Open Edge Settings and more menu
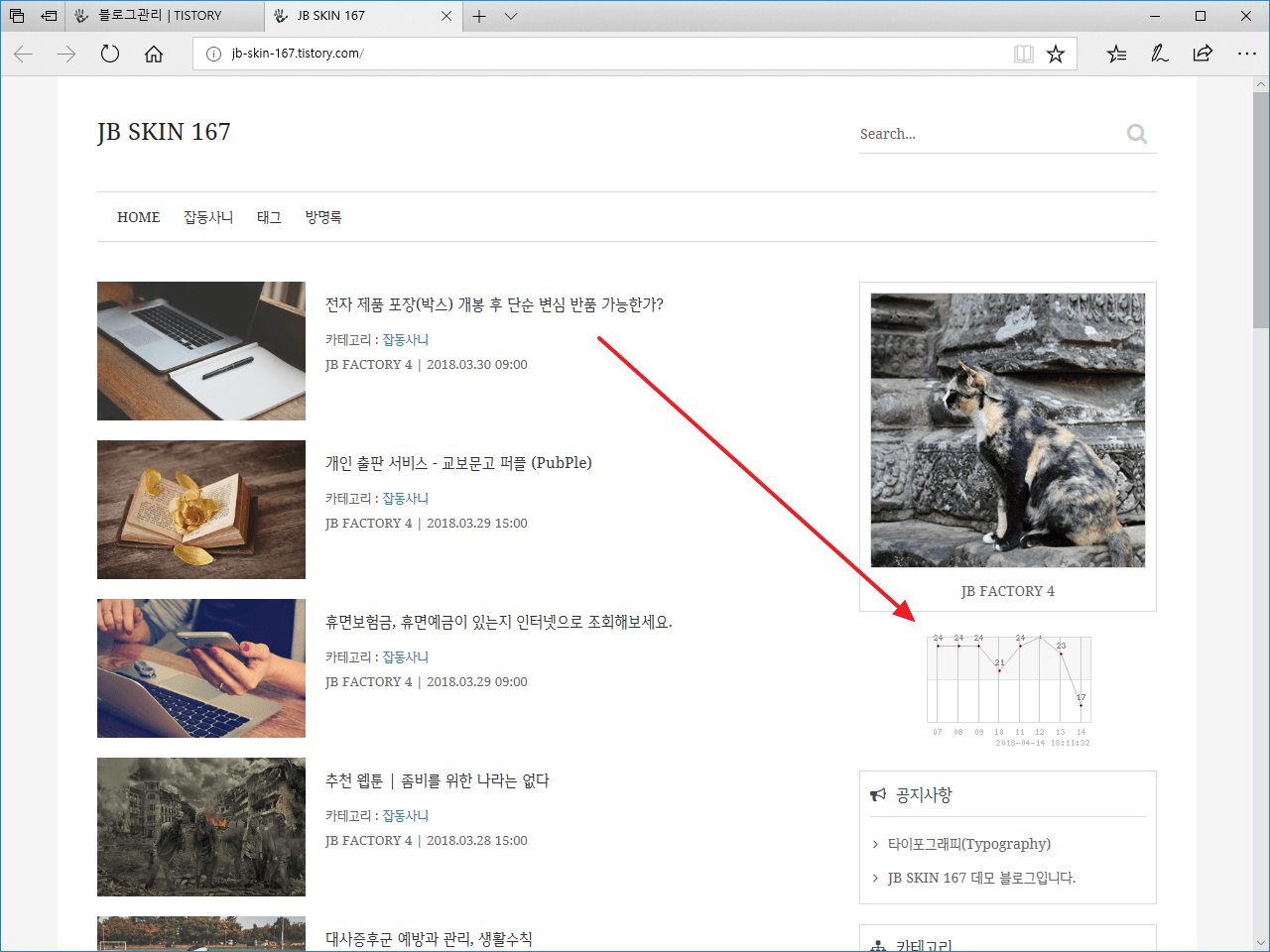Image resolution: width=1270 pixels, height=952 pixels. pyautogui.click(x=1247, y=54)
